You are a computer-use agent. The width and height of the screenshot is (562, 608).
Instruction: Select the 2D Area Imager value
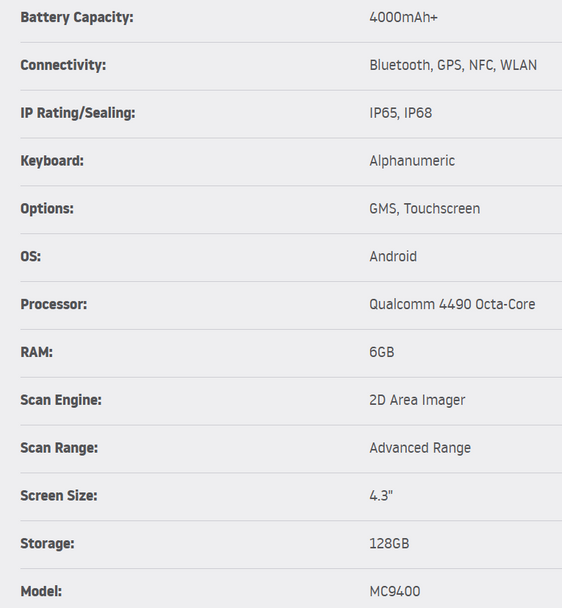pos(417,400)
